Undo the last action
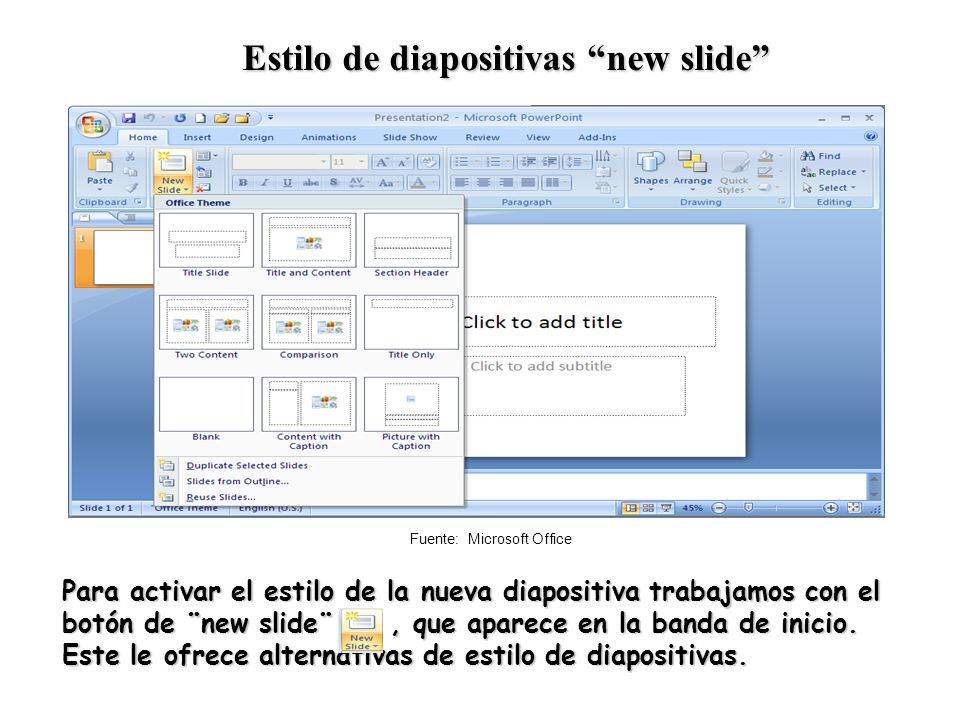The height and width of the screenshot is (720, 960). pyautogui.click(x=149, y=118)
